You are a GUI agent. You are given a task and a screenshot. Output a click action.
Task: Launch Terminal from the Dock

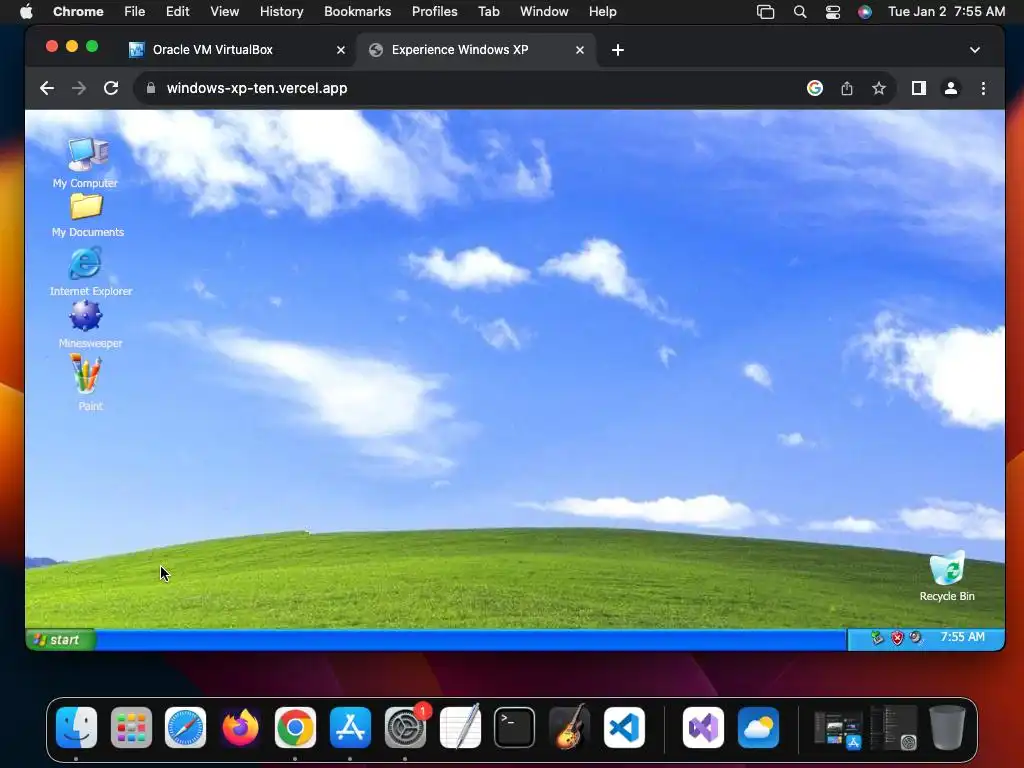(x=515, y=727)
